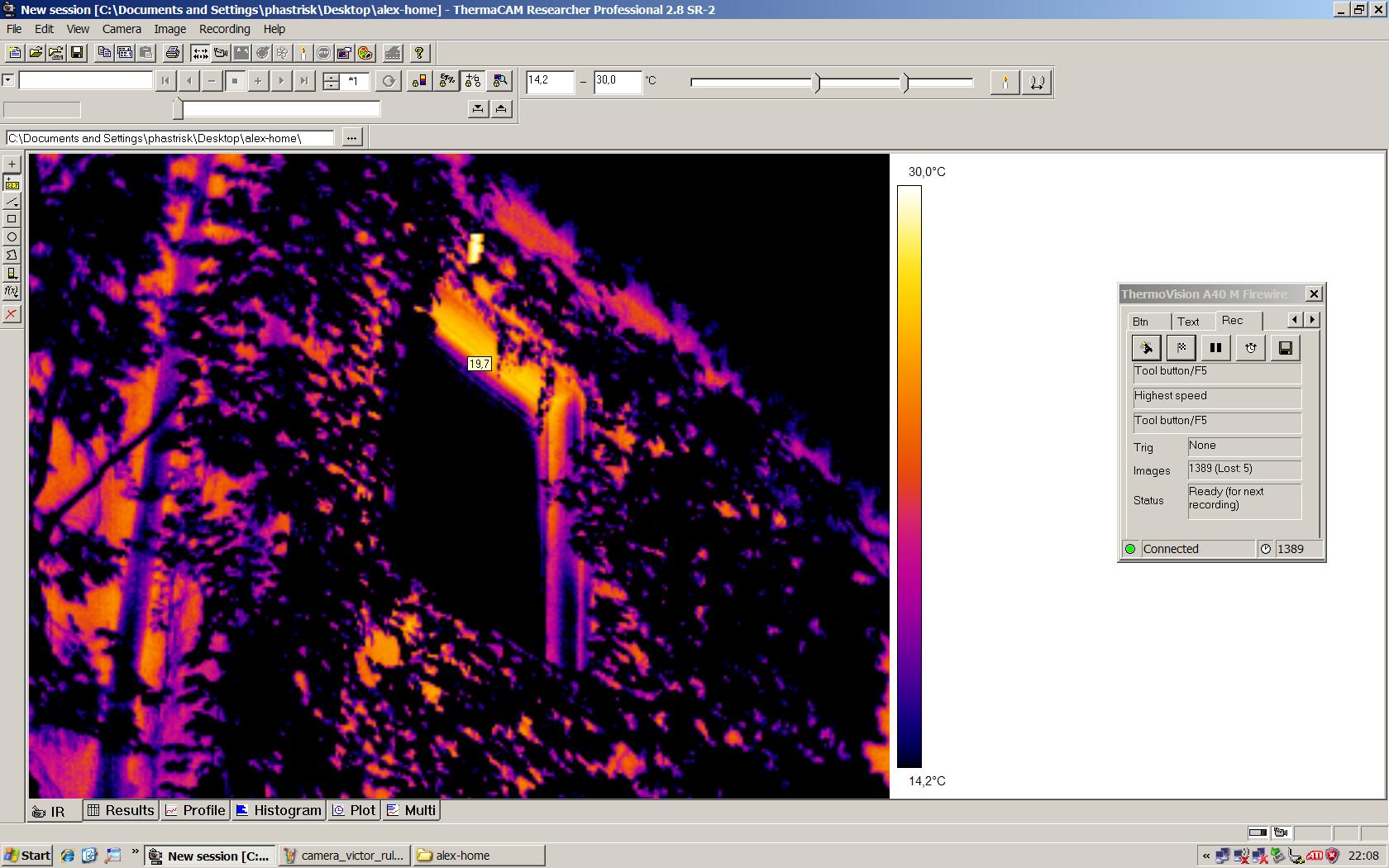
Task: Open the color palette icon
Action: pyautogui.click(x=365, y=53)
